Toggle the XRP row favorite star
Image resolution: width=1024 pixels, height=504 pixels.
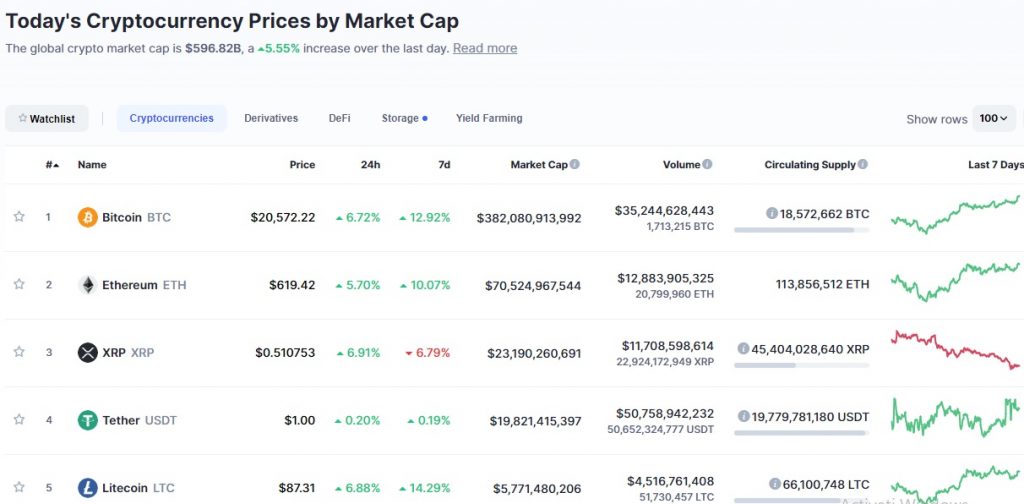pos(19,352)
